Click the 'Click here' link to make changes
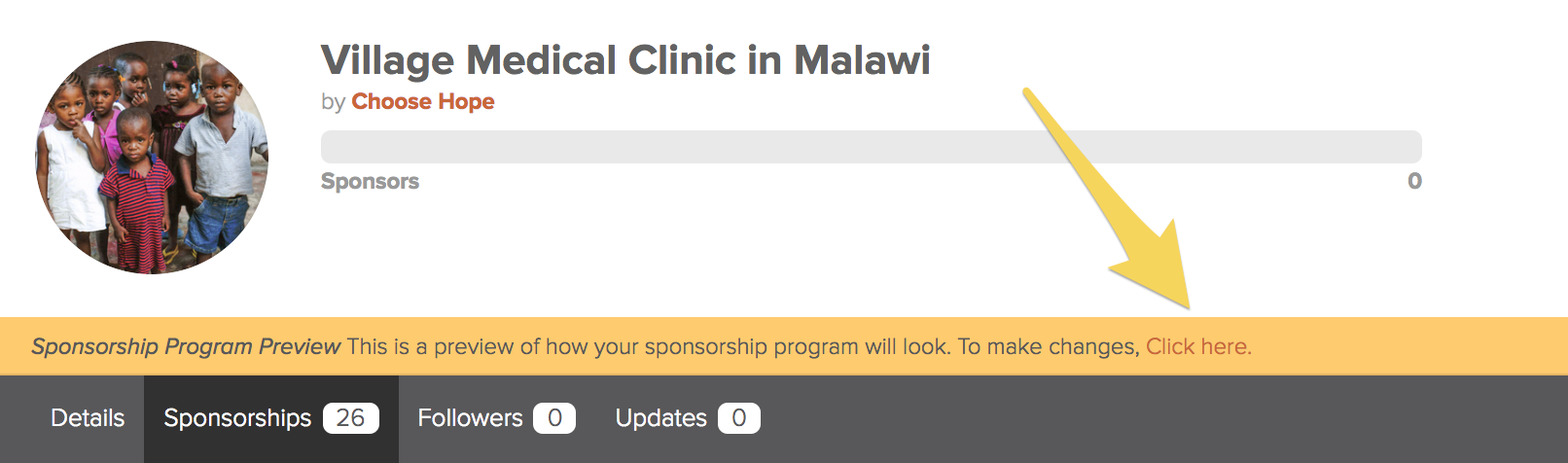Screen dimensions: 1568x463 (1197, 346)
